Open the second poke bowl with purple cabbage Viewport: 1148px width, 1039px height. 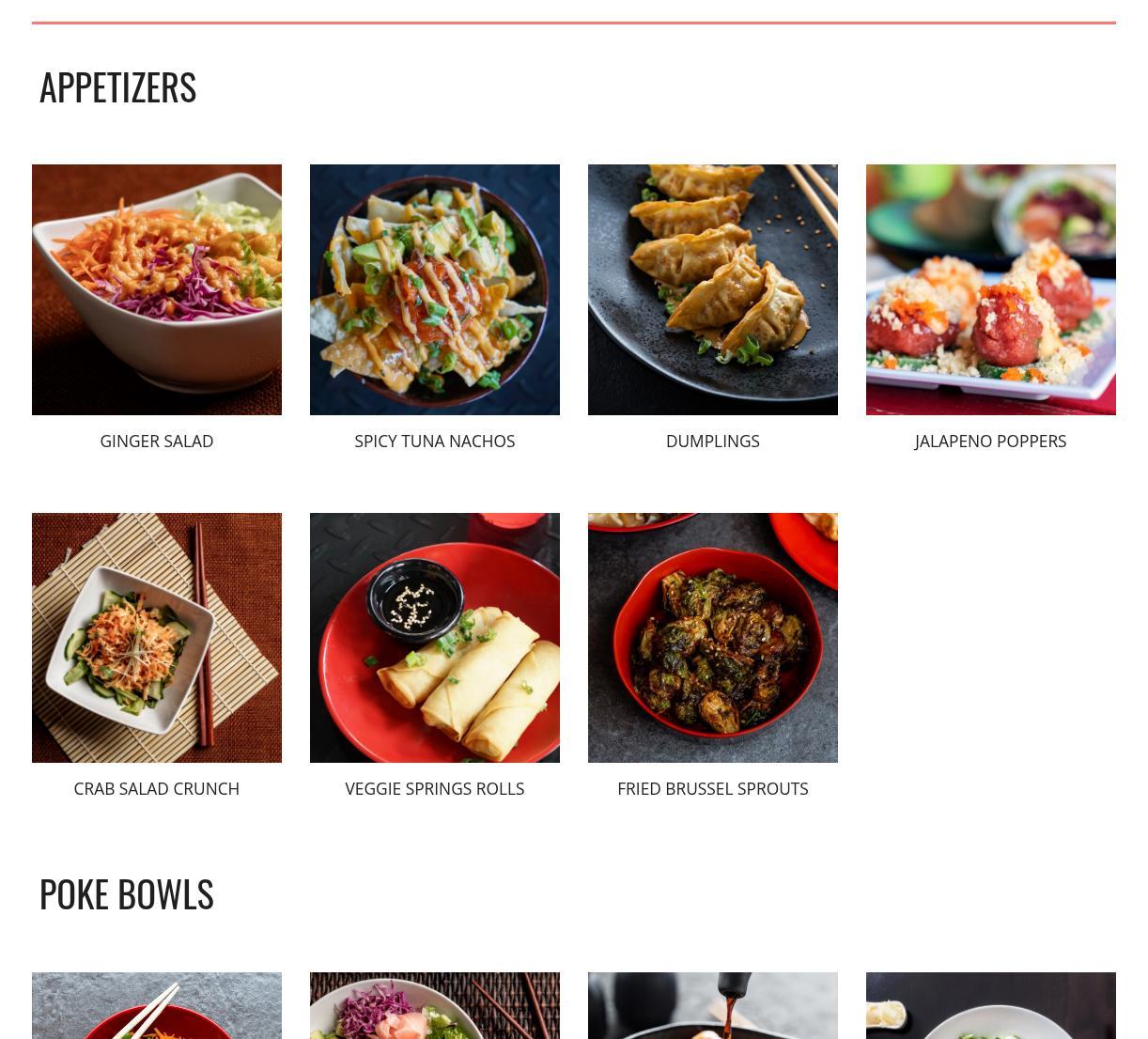tap(435, 1005)
